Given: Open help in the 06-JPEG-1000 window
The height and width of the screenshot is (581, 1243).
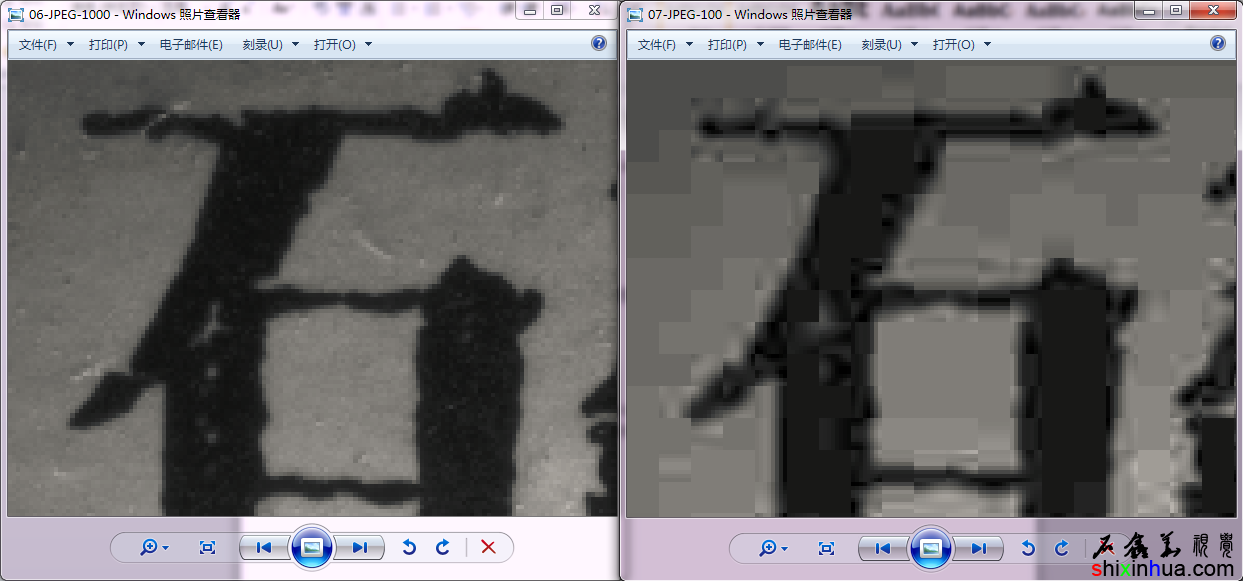Looking at the screenshot, I should coord(599,43).
